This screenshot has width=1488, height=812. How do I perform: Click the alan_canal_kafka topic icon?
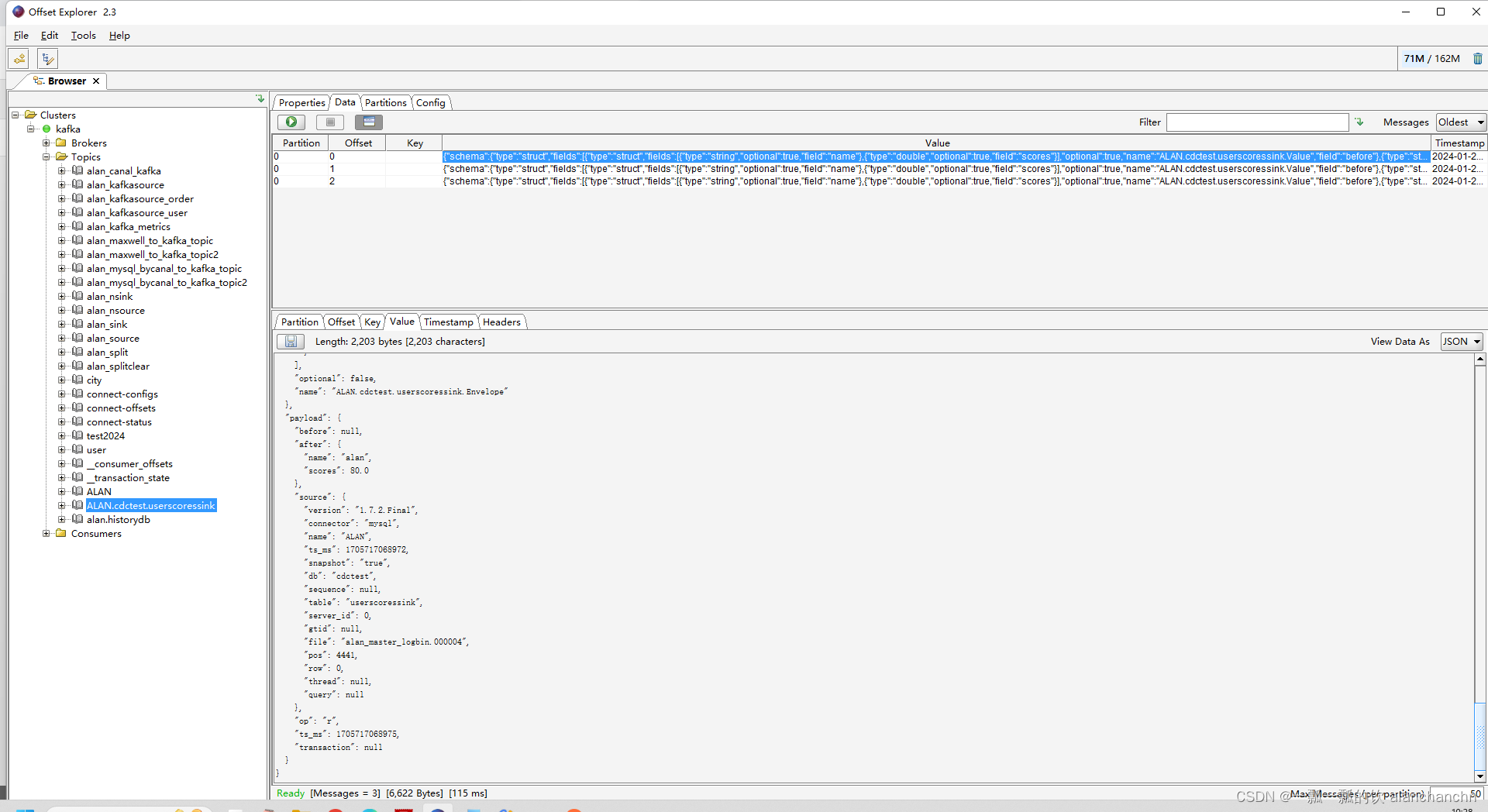(77, 171)
